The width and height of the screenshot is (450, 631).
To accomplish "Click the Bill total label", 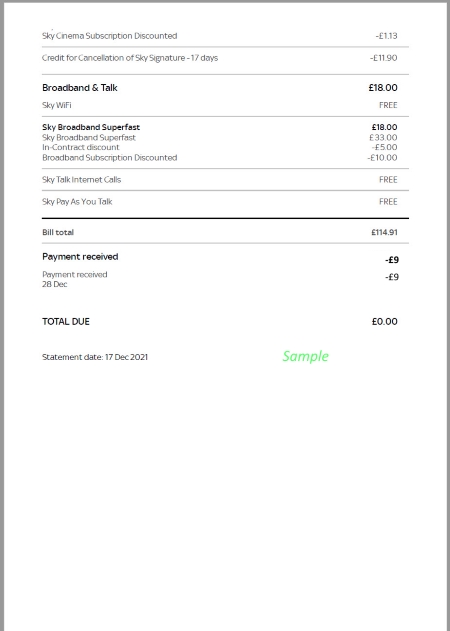I will click(58, 232).
